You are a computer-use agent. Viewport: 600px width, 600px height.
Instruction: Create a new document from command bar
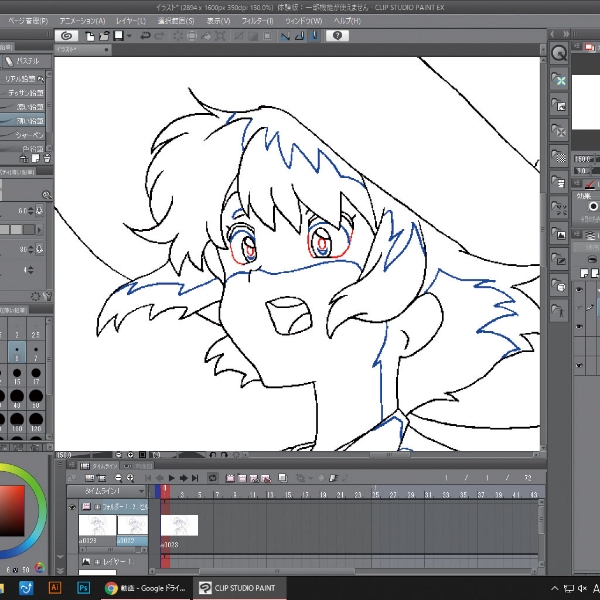(90, 36)
